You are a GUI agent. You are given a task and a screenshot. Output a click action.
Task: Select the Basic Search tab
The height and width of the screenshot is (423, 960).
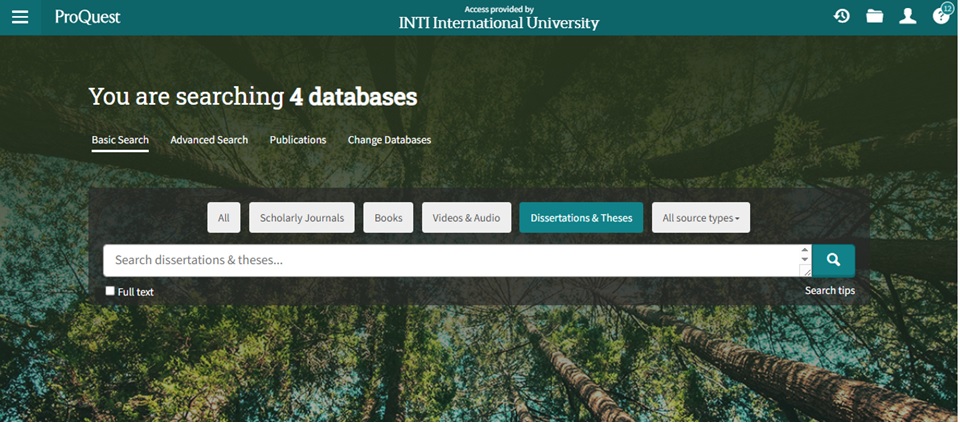120,140
